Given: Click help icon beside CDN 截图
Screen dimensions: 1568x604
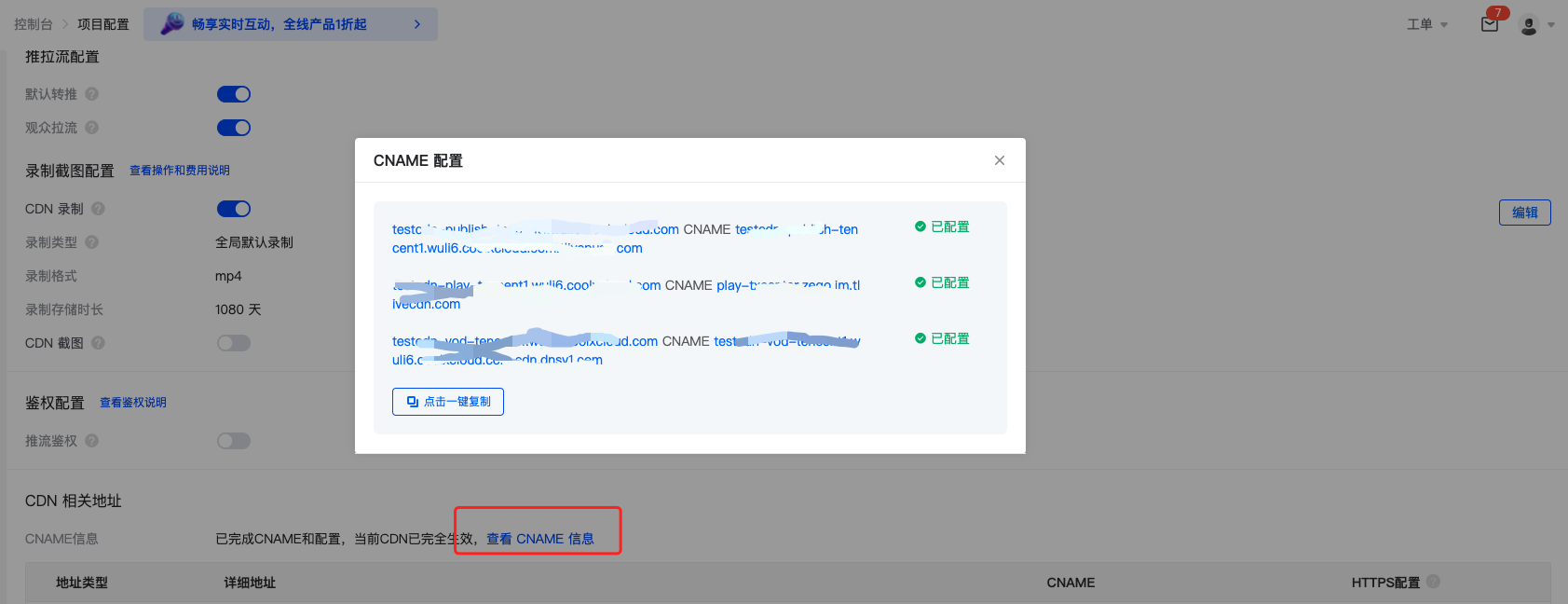Looking at the screenshot, I should pos(98,343).
